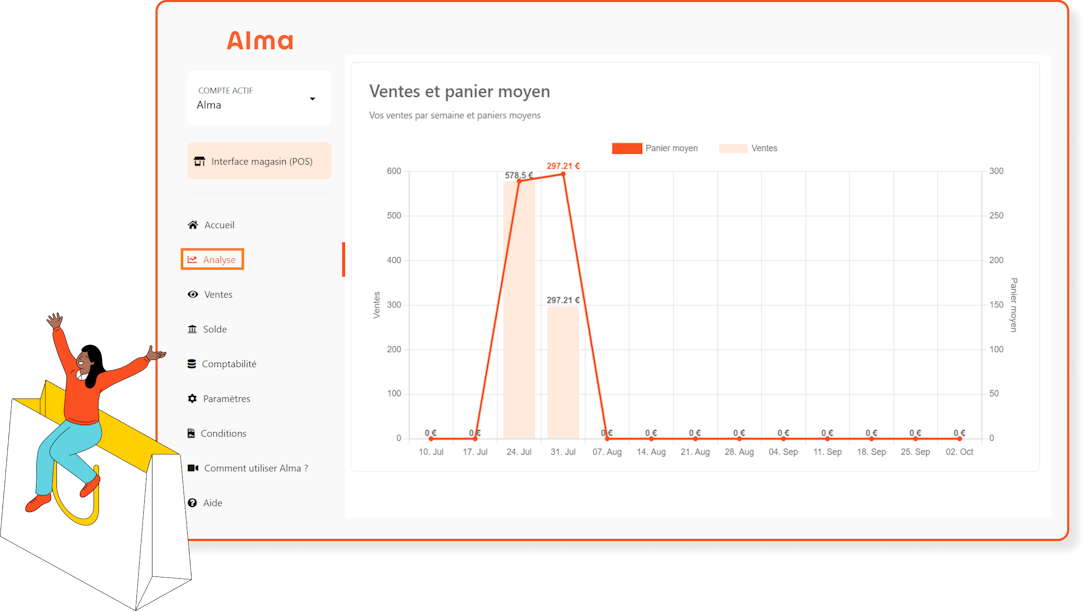Click the 24. Jul sales bar
Screen dimensions: 1088x611
[519, 309]
